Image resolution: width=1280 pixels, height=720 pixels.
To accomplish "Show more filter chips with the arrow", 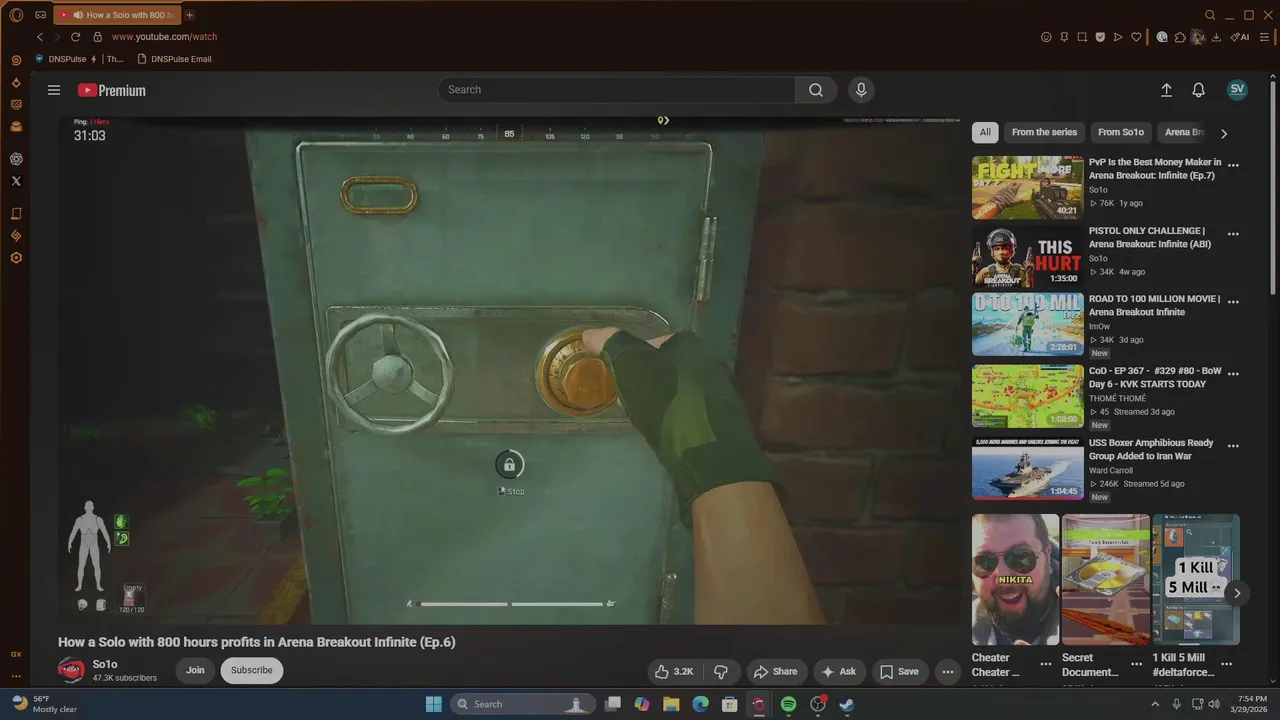I will click(x=1224, y=133).
